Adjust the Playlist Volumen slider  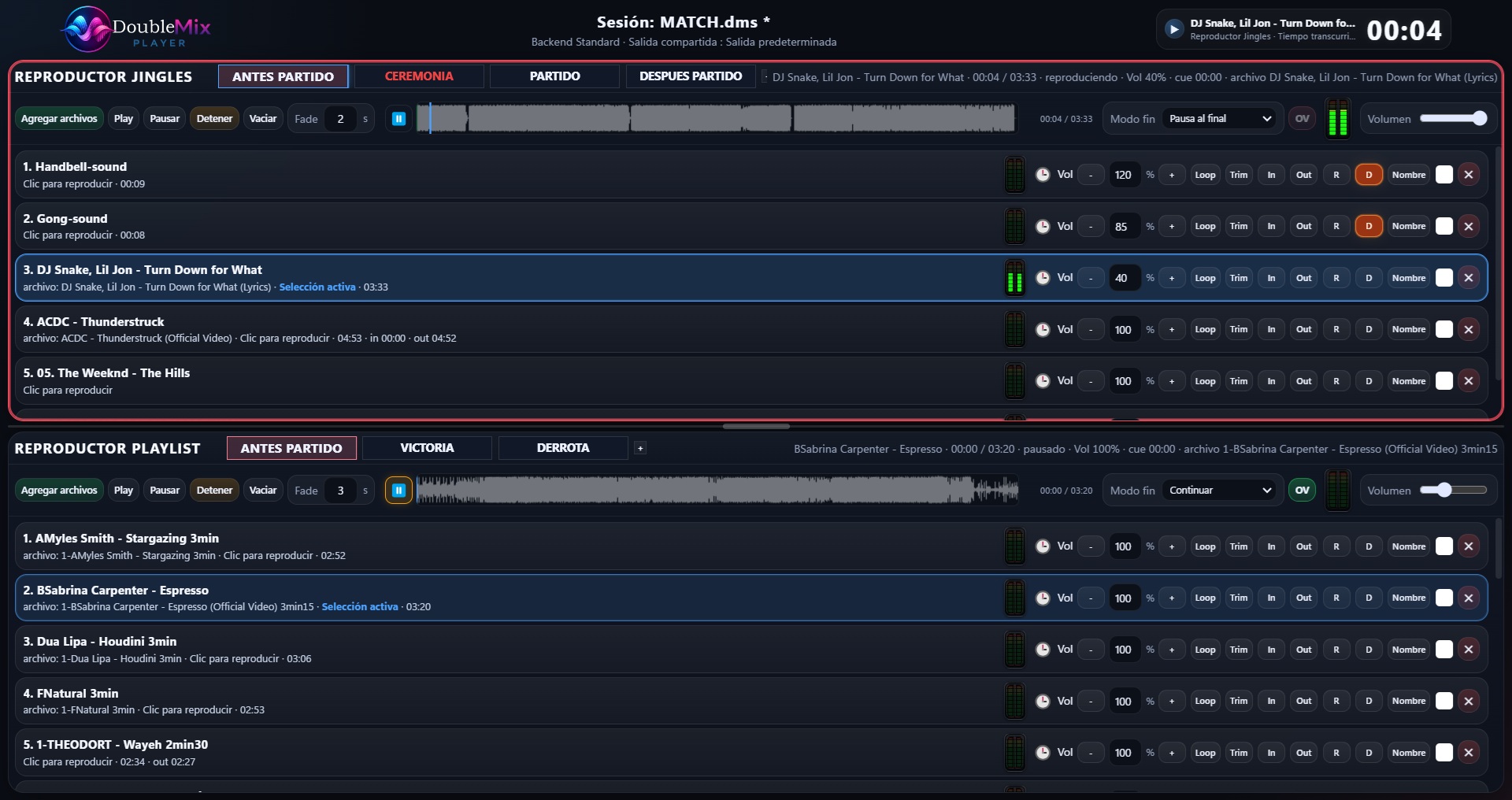tap(1453, 491)
